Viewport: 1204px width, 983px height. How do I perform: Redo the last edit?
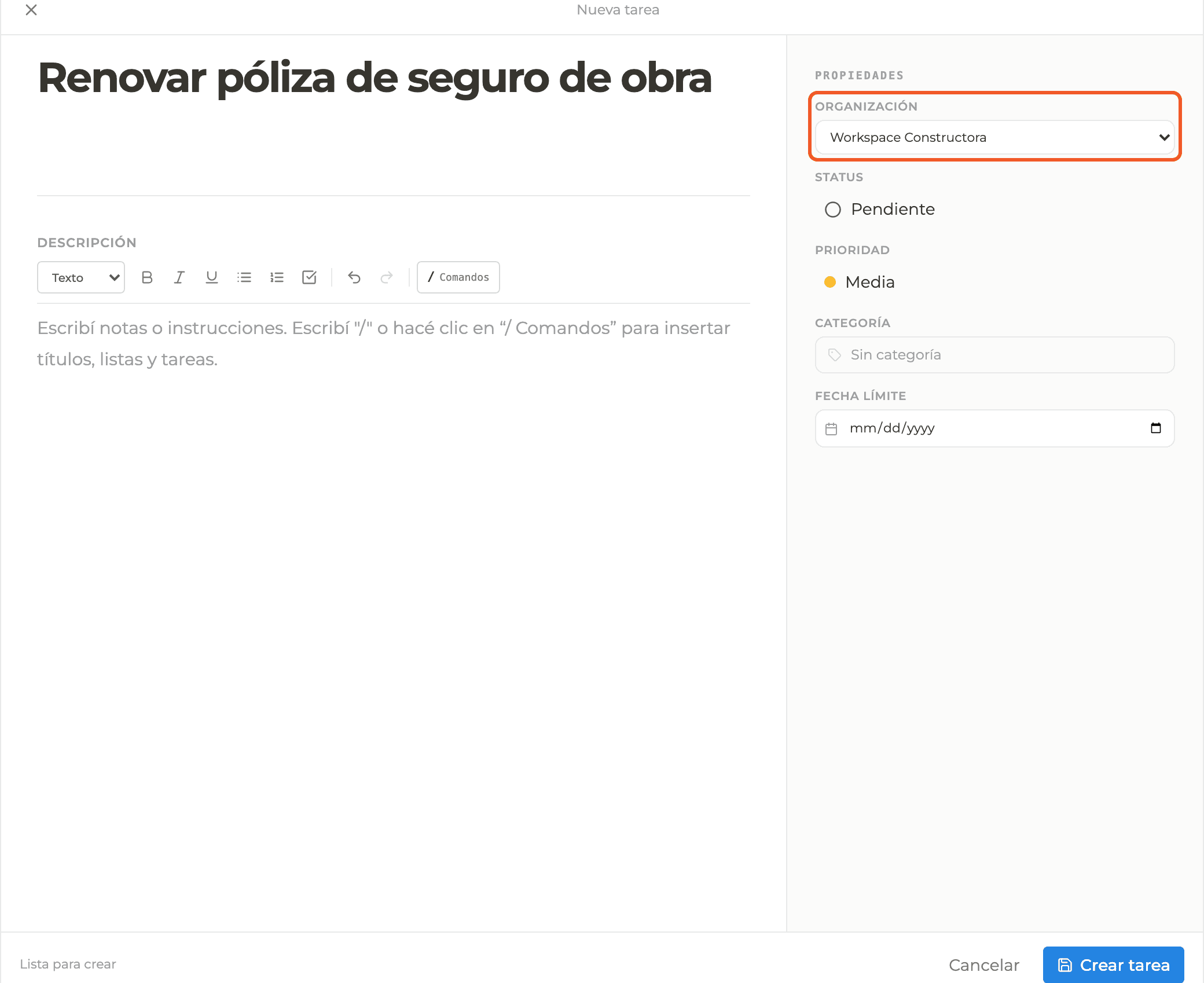coord(387,277)
